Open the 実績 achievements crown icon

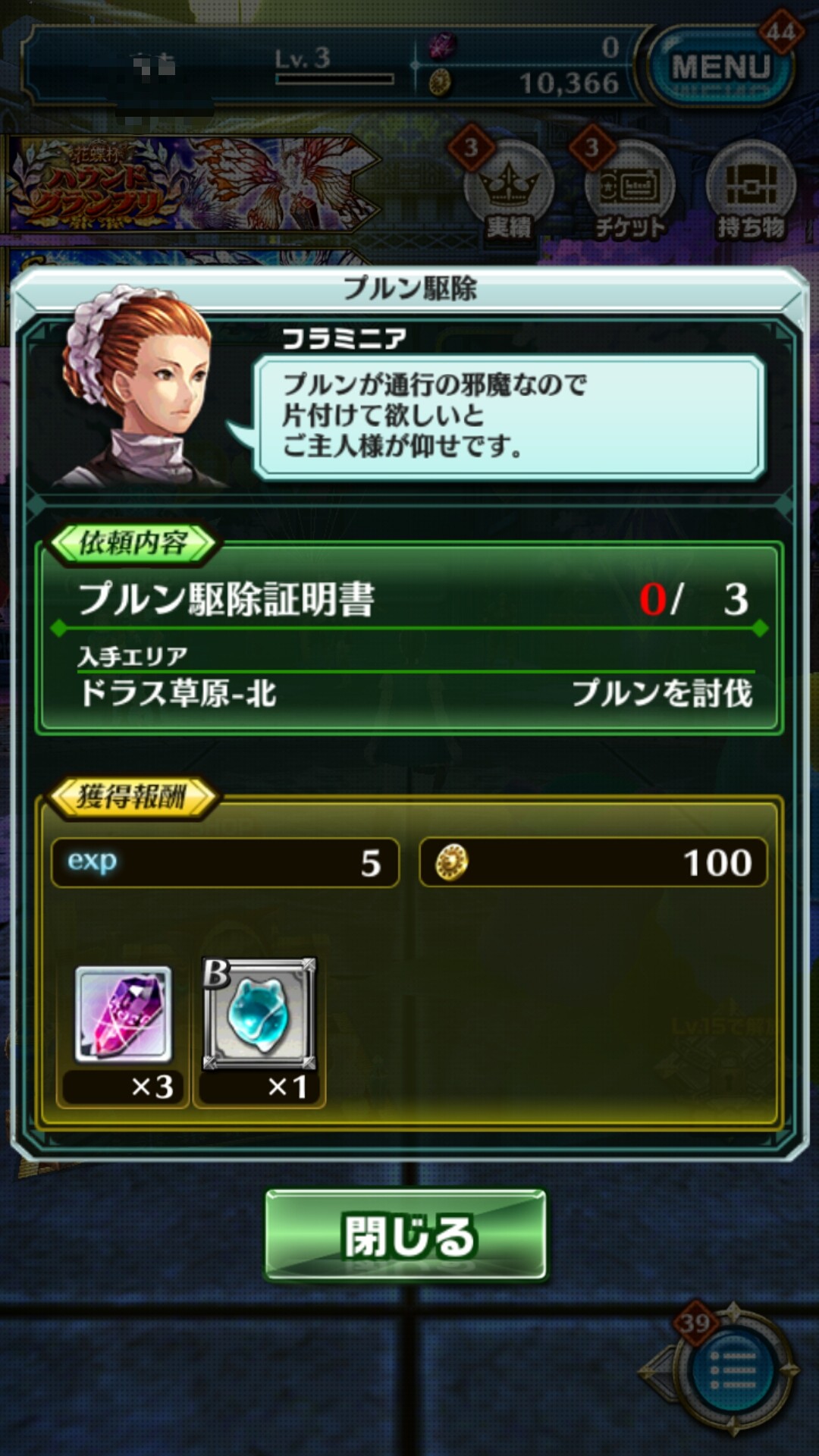[509, 191]
